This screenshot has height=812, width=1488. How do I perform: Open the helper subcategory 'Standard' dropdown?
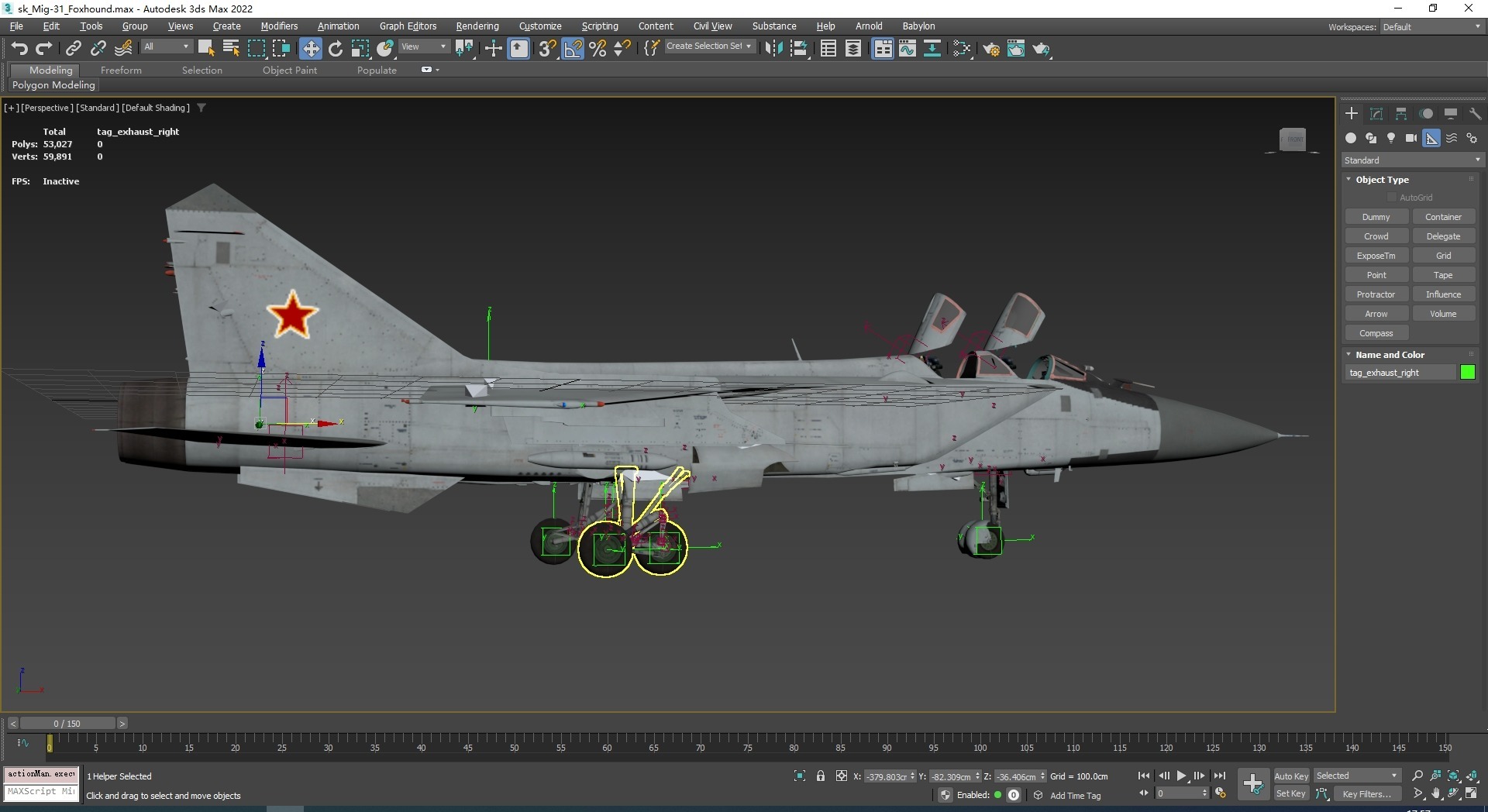pyautogui.click(x=1412, y=160)
